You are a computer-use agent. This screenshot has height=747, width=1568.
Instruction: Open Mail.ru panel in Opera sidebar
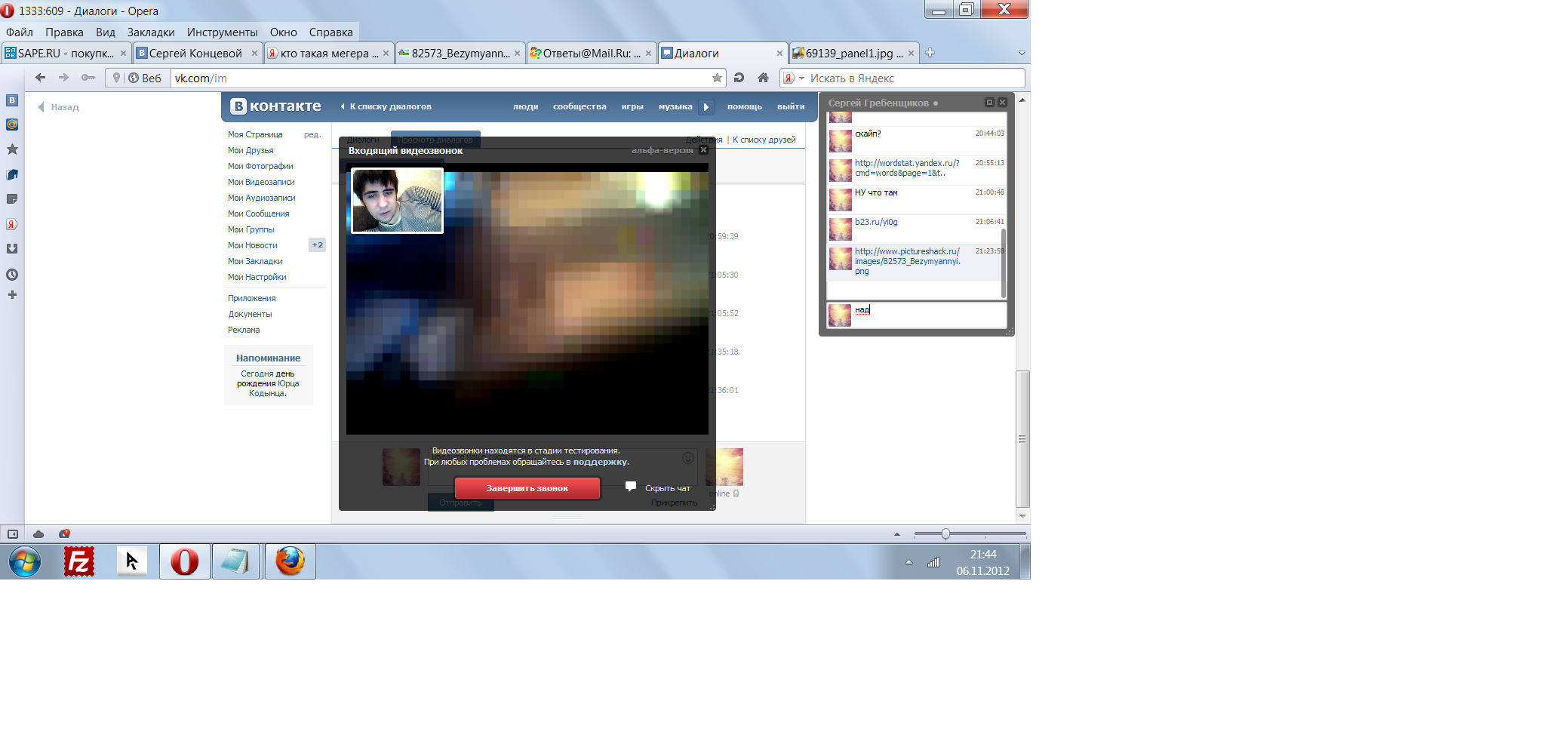point(12,124)
